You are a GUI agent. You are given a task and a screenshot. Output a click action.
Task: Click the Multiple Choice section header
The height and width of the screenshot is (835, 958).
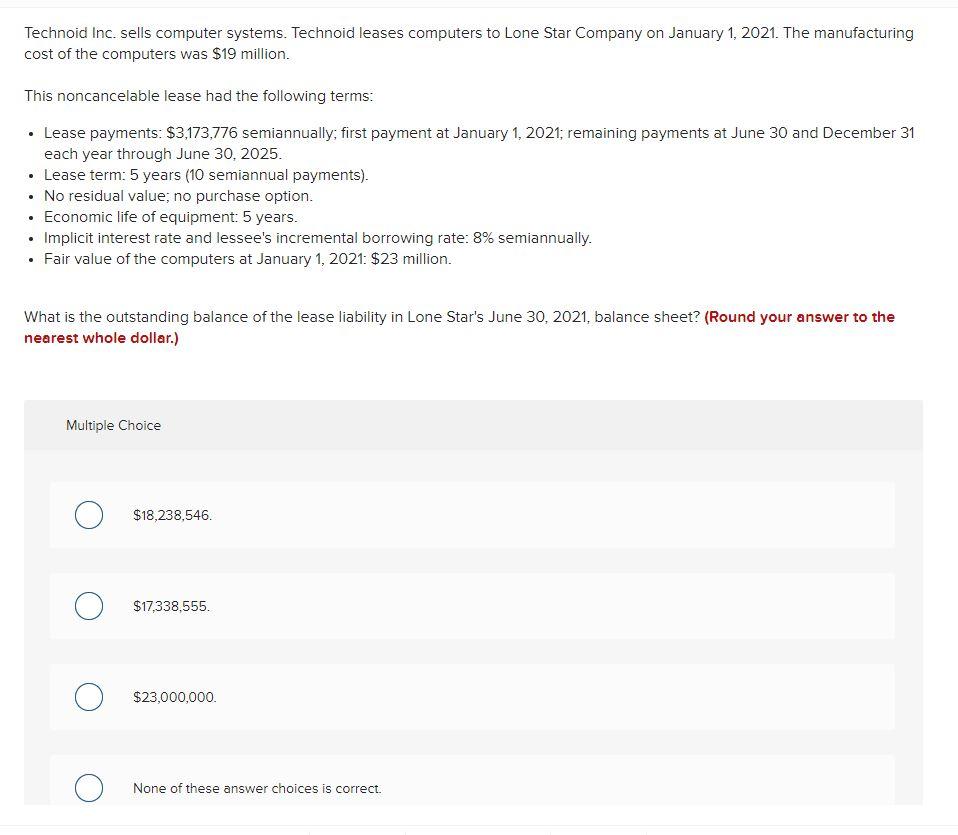pos(114,425)
